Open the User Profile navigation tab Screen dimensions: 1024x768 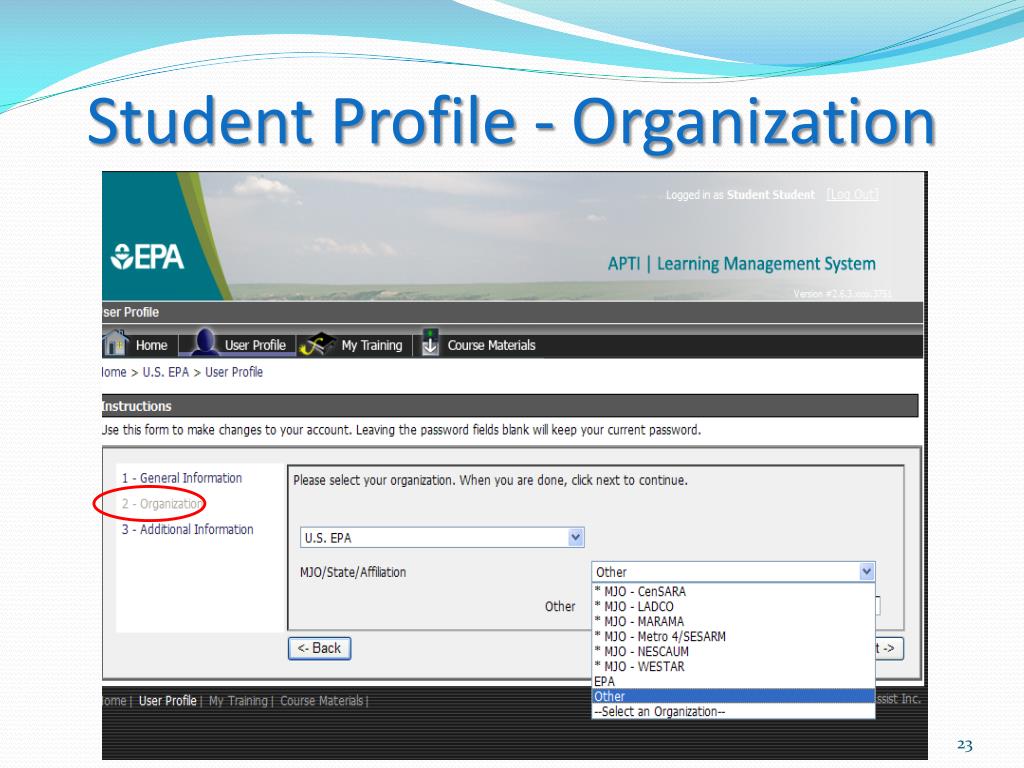coord(255,345)
